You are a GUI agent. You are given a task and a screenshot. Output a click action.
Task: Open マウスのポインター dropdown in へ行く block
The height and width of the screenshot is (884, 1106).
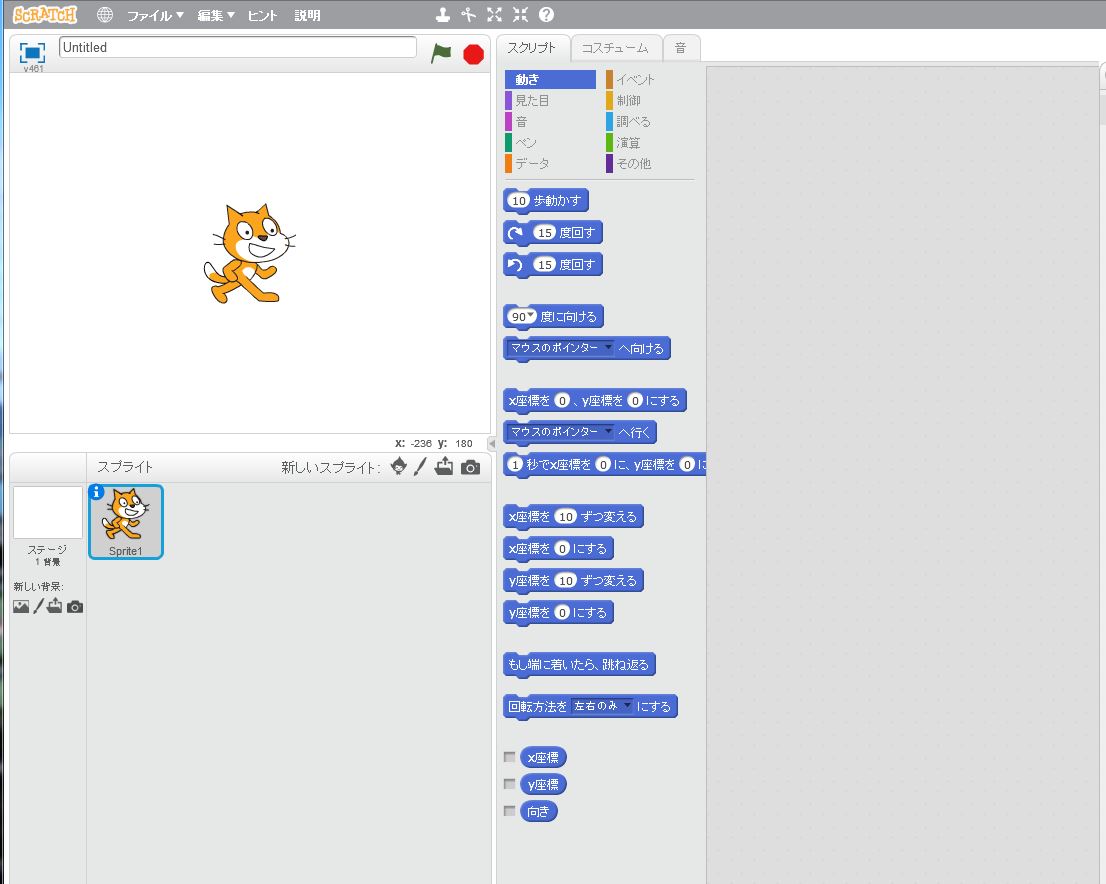pyautogui.click(x=608, y=432)
